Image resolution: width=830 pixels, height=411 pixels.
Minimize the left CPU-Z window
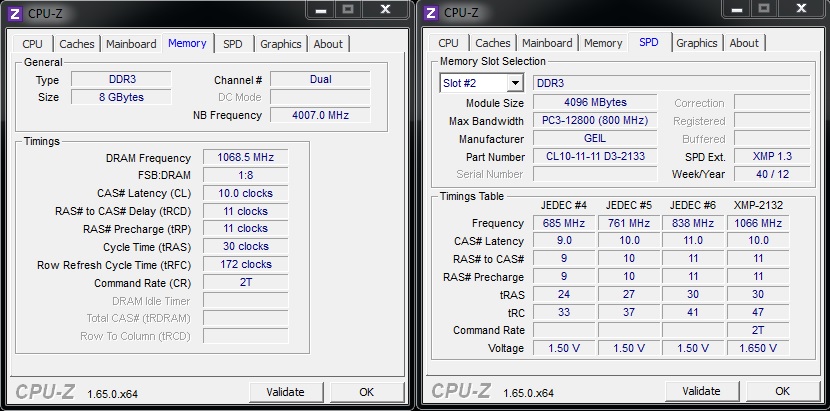click(x=319, y=10)
